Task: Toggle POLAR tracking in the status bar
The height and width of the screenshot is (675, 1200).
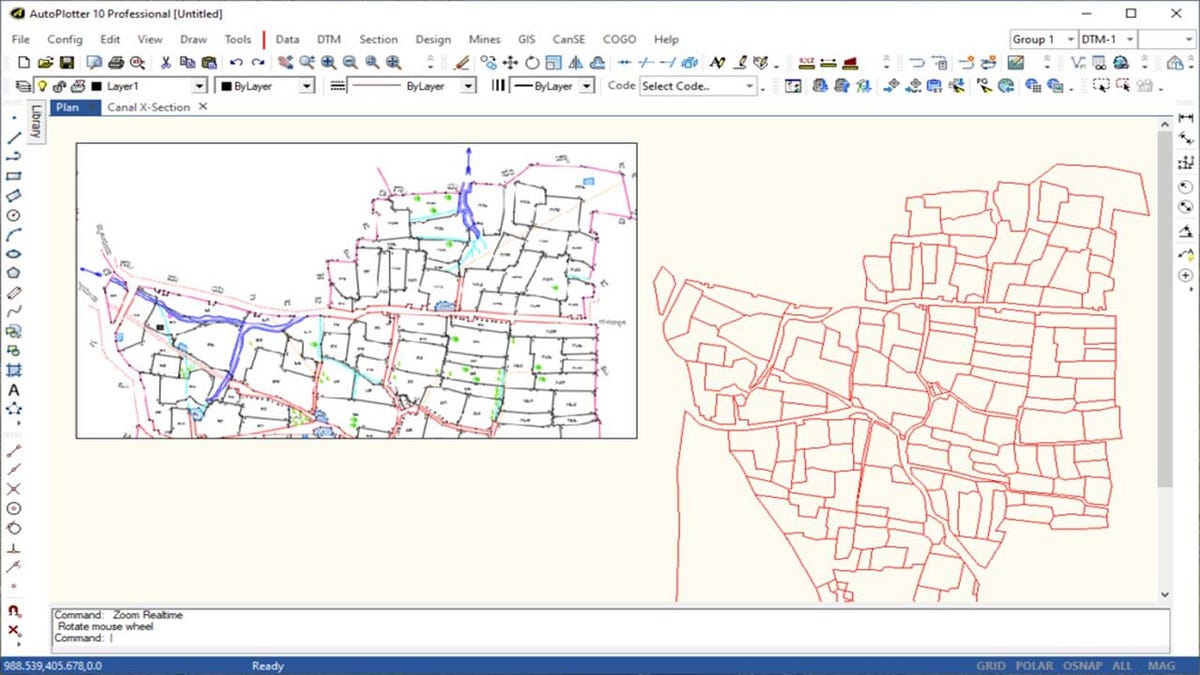Action: click(x=1034, y=665)
